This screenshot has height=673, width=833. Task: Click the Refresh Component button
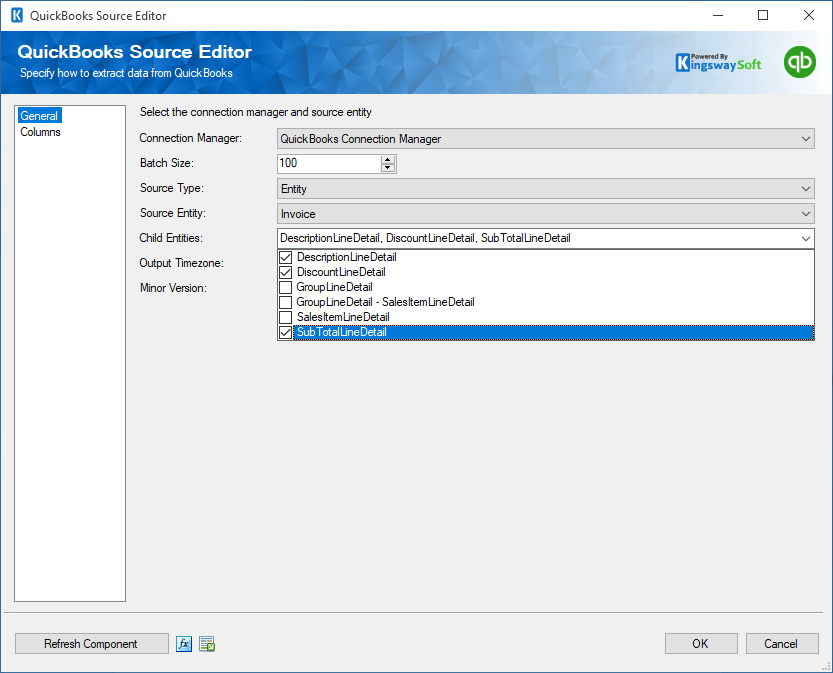[92, 644]
